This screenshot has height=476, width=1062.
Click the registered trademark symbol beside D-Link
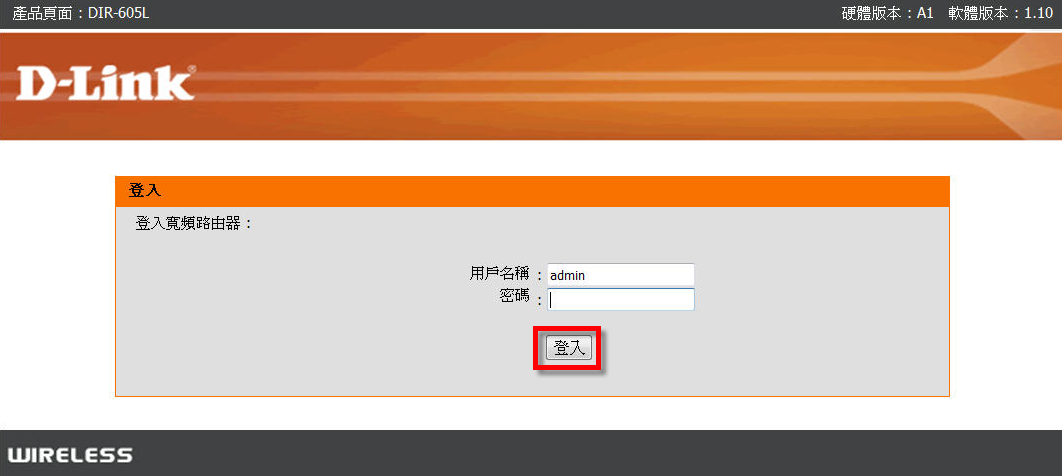[x=192, y=69]
